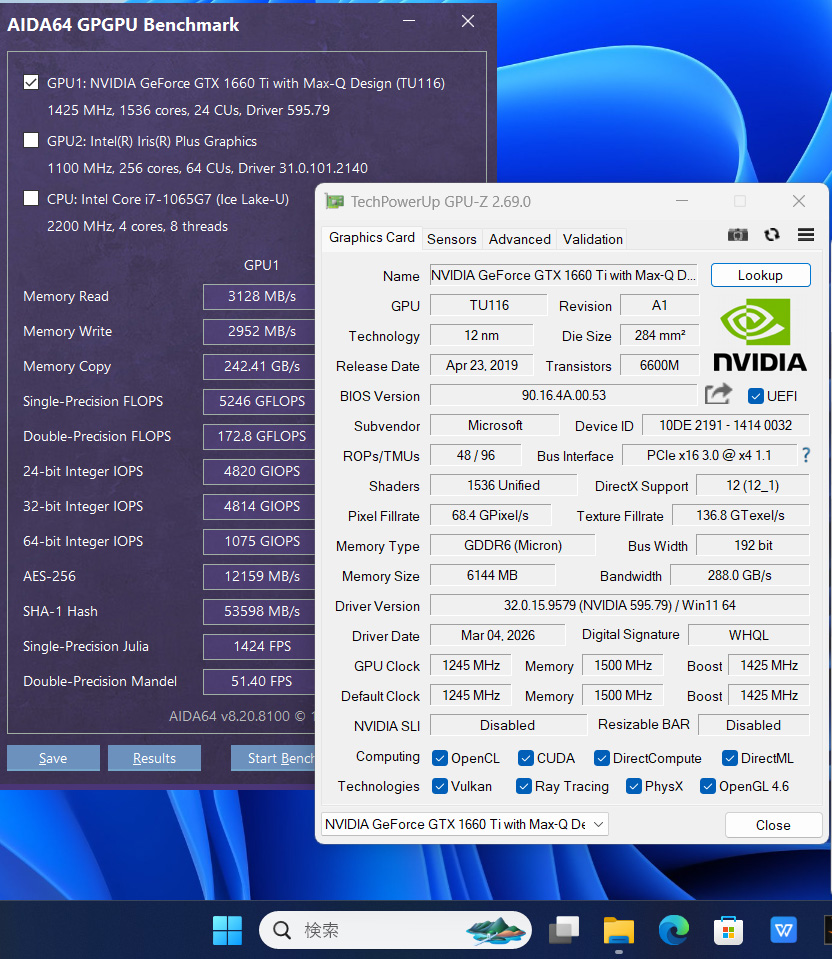Image resolution: width=832 pixels, height=959 pixels.
Task: Close GPU-Z using the title bar X
Action: [799, 201]
